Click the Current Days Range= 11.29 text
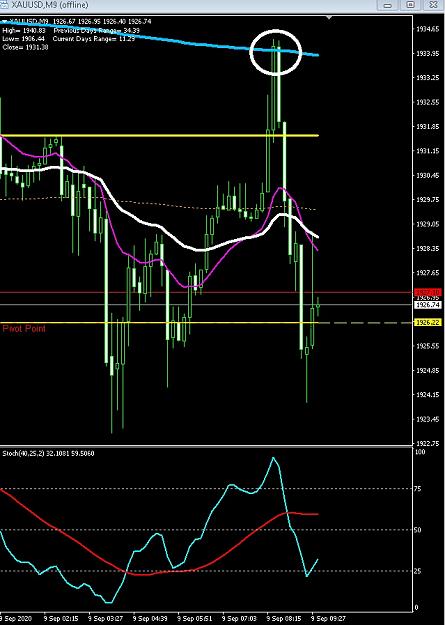 pos(94,39)
